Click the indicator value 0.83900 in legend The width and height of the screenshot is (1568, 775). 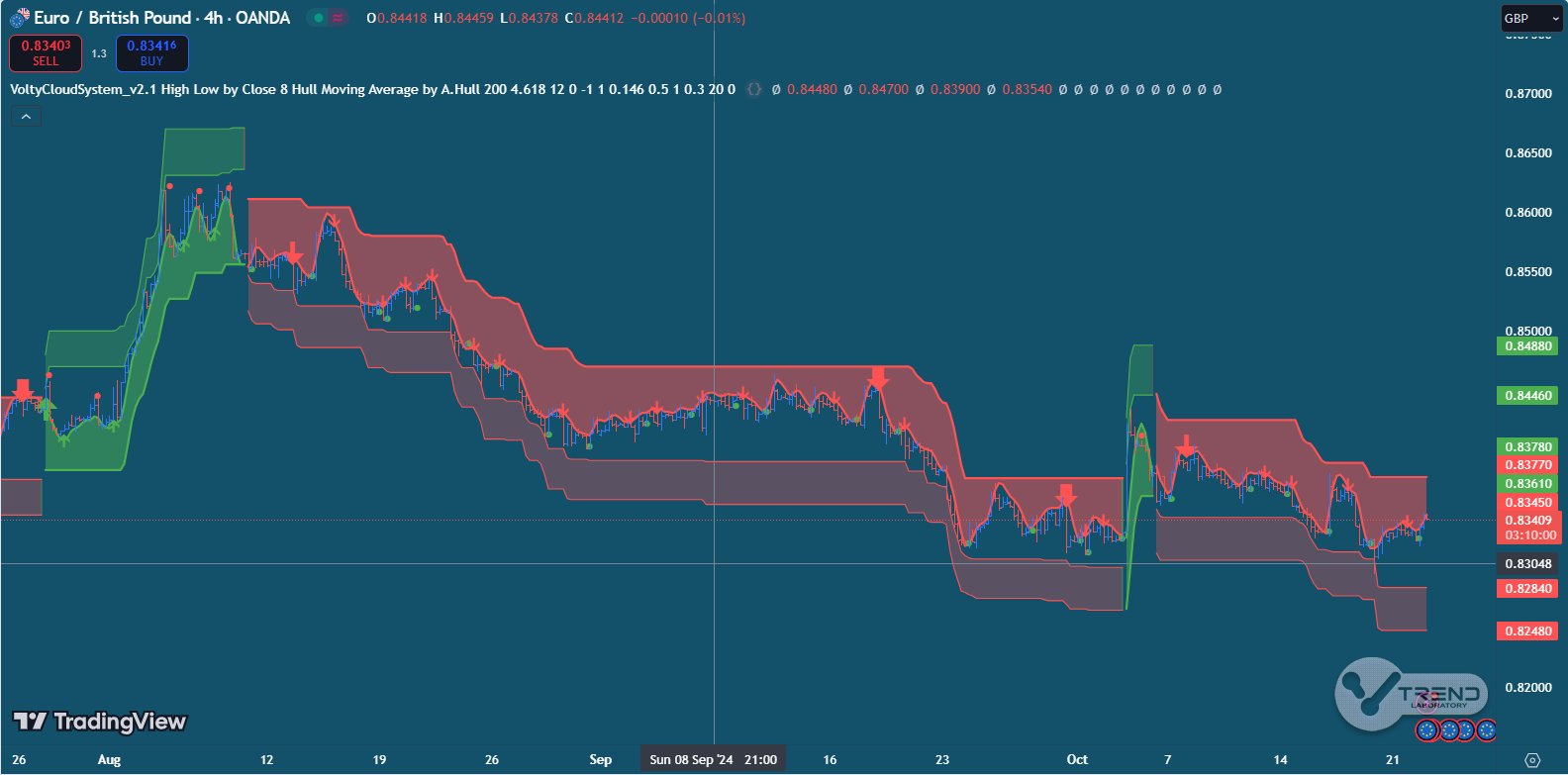point(955,89)
